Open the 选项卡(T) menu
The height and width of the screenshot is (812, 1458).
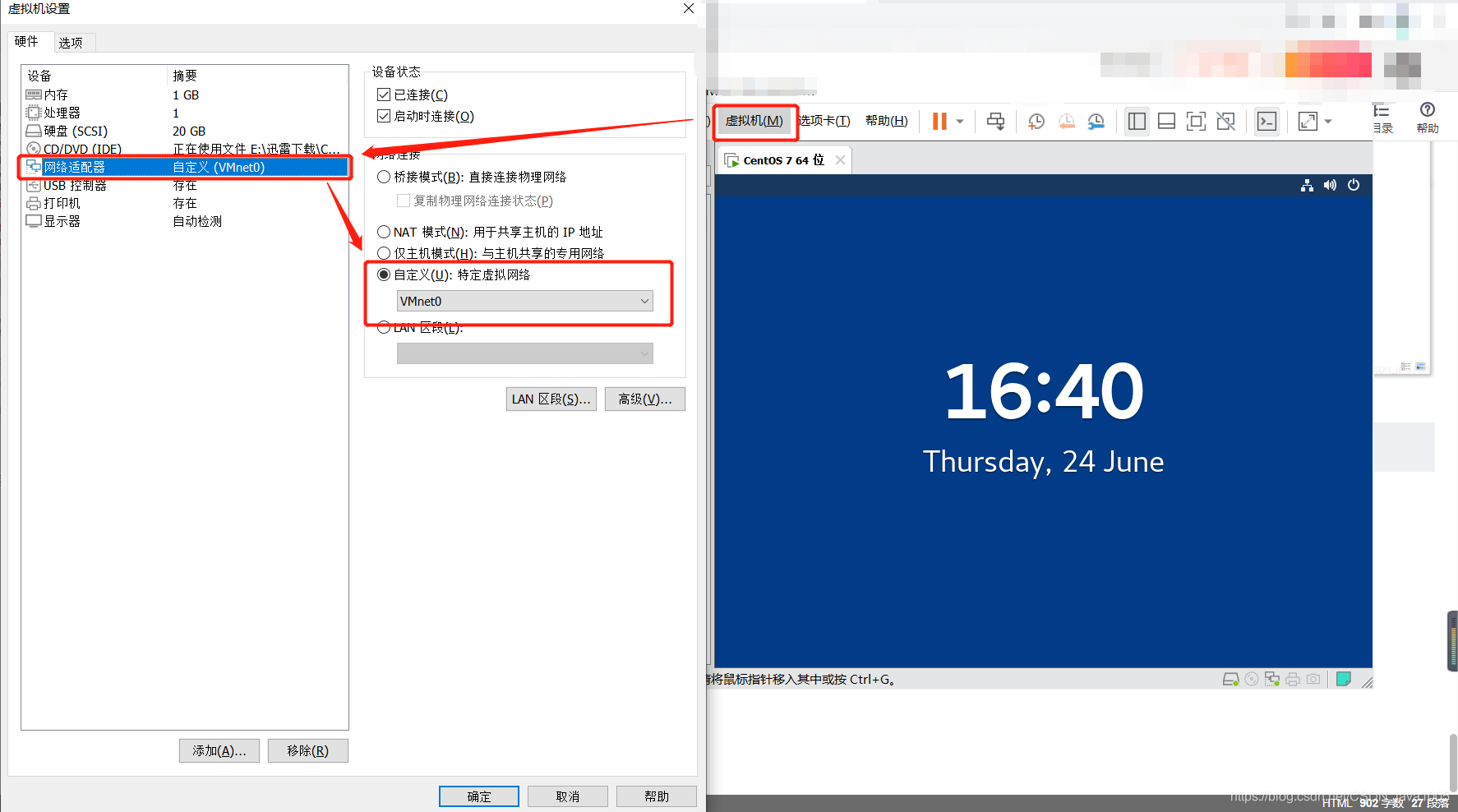824,121
